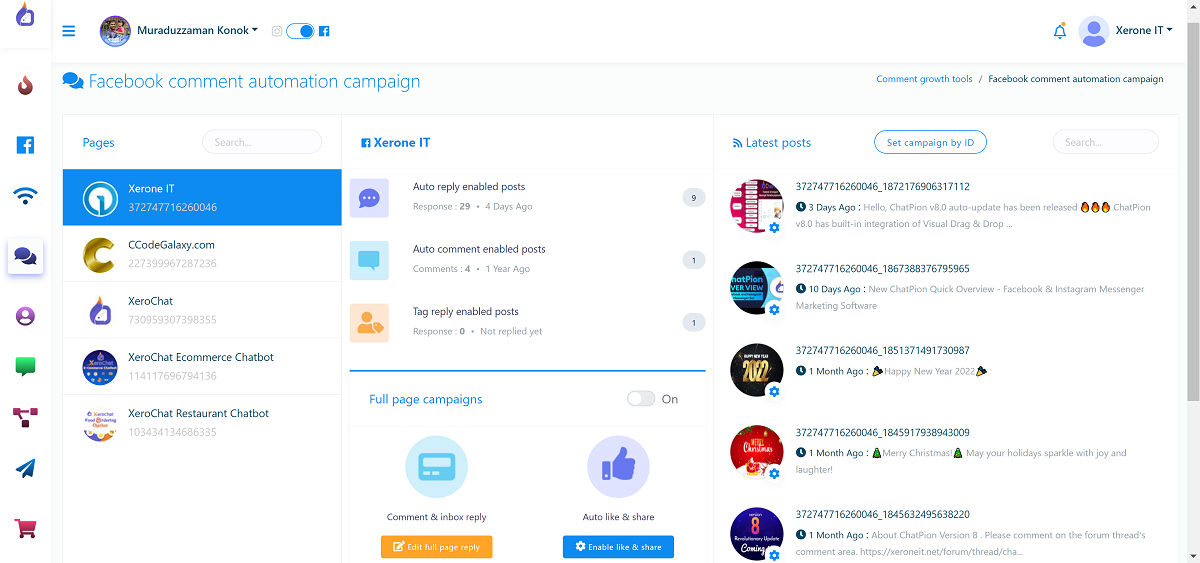Click the 1 badge on Auto comment row
Screen dimensions: 1200x563
pos(693,260)
